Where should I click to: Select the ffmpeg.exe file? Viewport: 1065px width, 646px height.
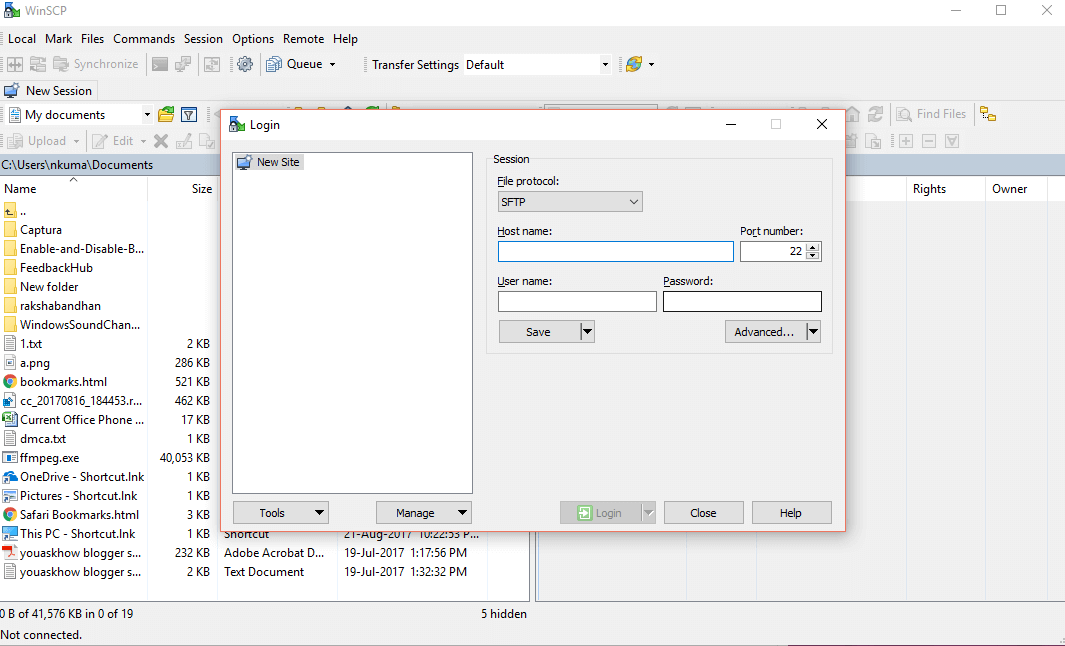pos(50,459)
